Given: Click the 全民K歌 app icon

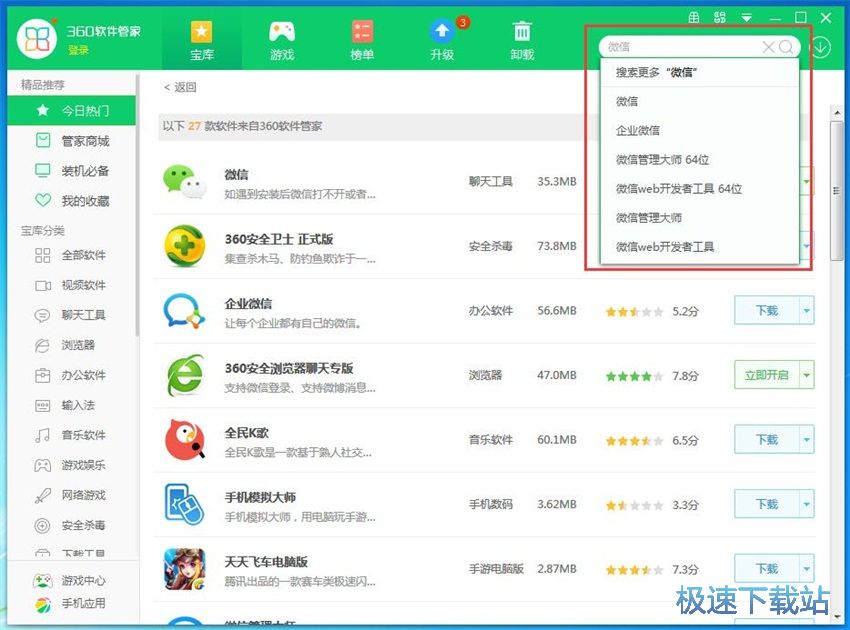Looking at the screenshot, I should pyautogui.click(x=185, y=440).
